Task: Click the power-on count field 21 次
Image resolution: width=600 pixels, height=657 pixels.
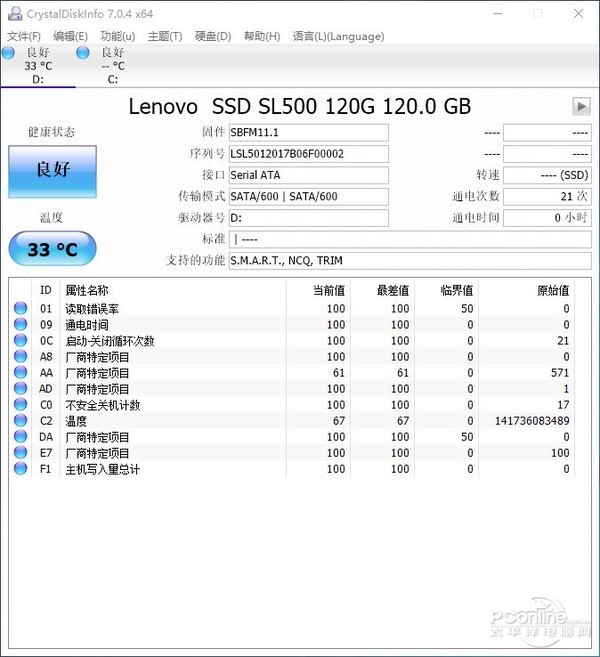Action: point(547,197)
